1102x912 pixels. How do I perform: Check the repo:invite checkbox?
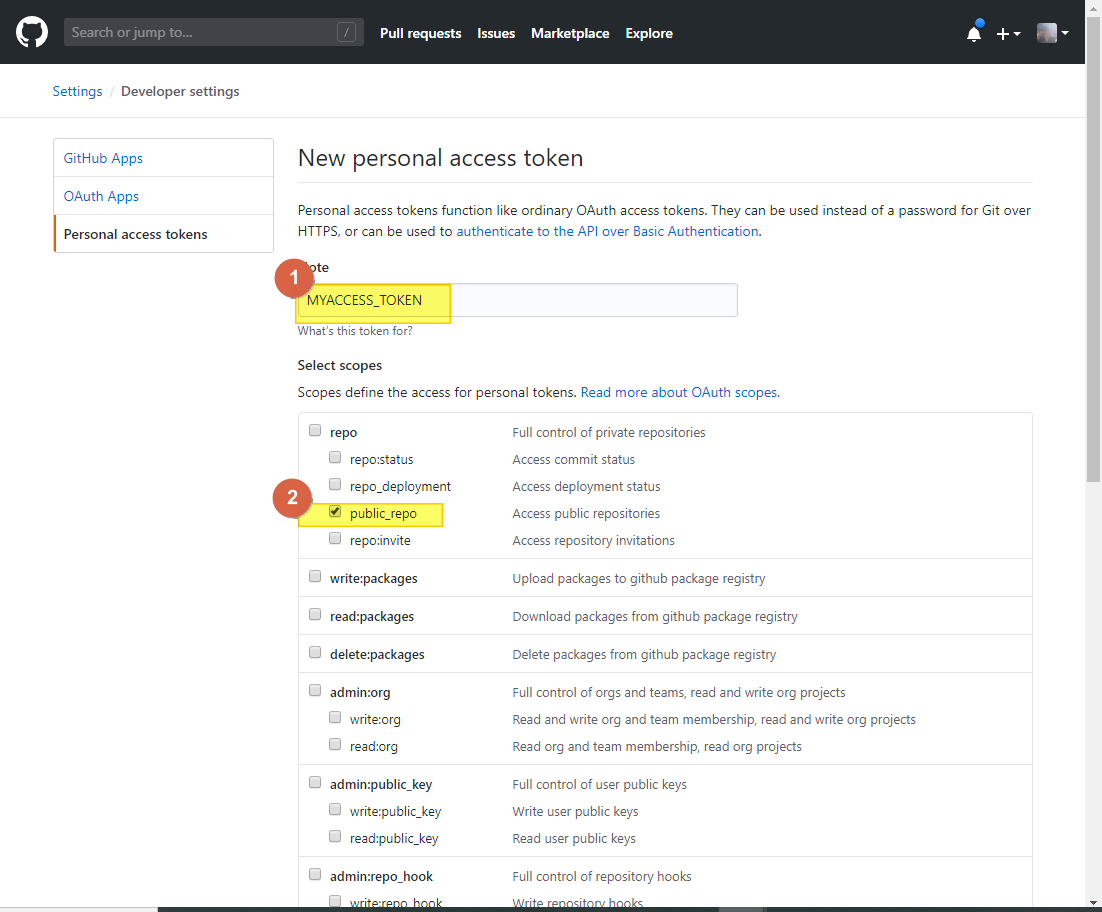tap(335, 538)
